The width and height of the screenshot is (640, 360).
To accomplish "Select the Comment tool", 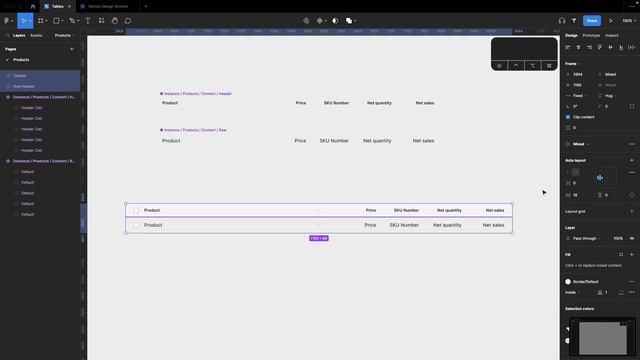I will point(128,20).
